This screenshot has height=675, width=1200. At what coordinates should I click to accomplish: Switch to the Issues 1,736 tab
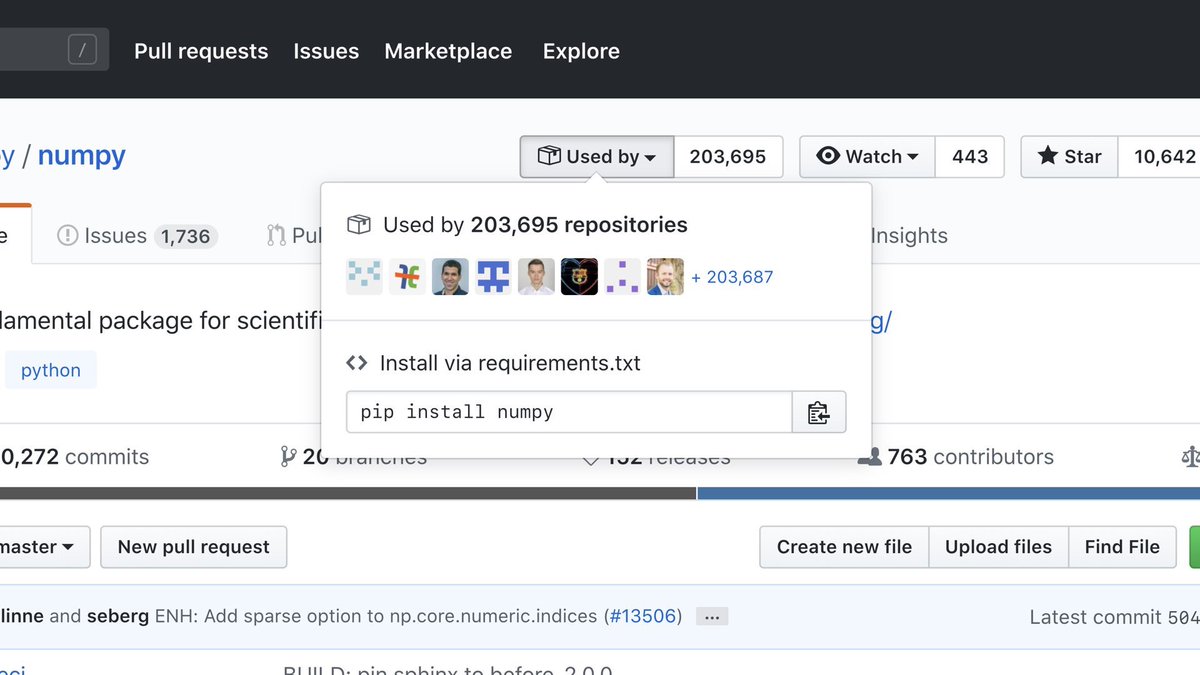click(x=137, y=236)
